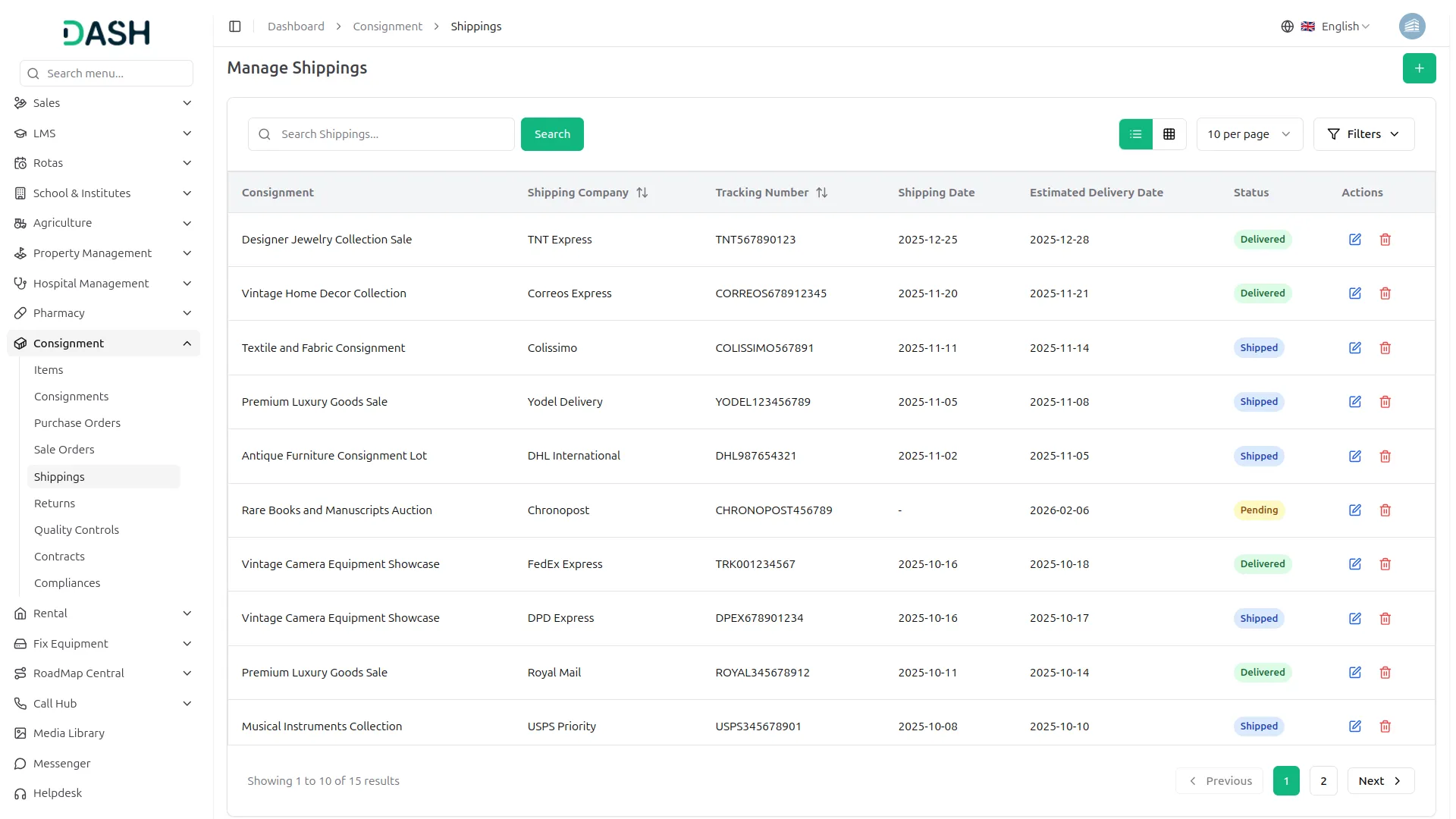The image size is (1456, 819).
Task: Open the user avatar menu
Action: [x=1411, y=27]
